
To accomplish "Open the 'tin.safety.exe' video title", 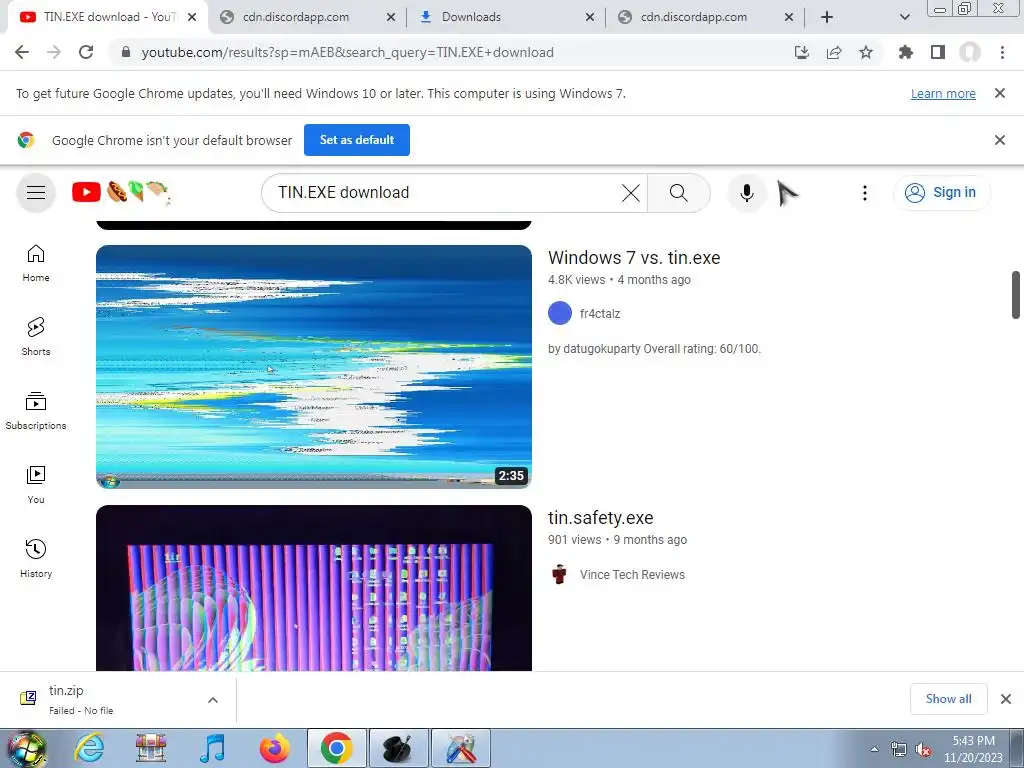I will (600, 518).
